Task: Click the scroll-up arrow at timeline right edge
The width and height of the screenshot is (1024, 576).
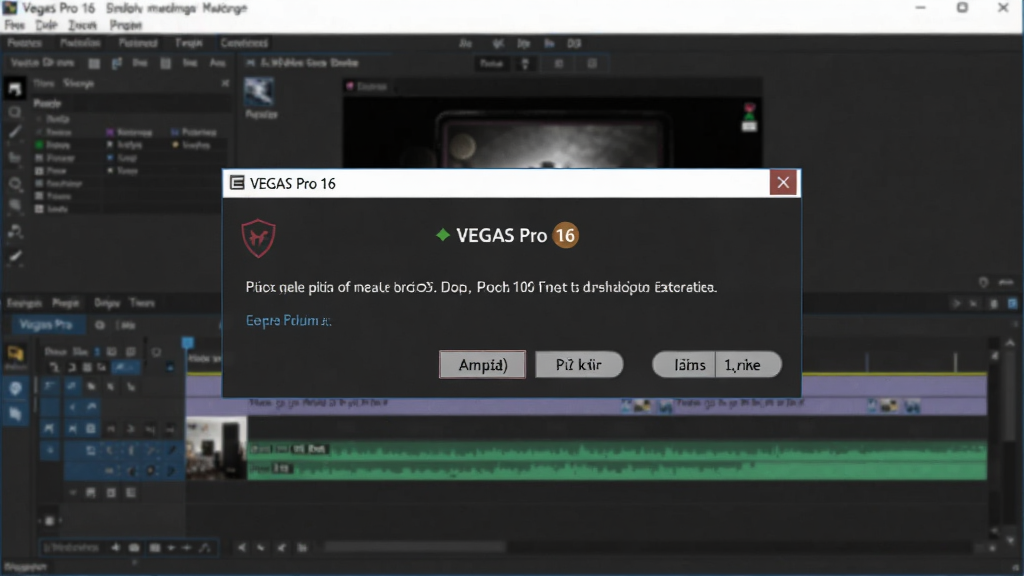Action: point(1010,343)
